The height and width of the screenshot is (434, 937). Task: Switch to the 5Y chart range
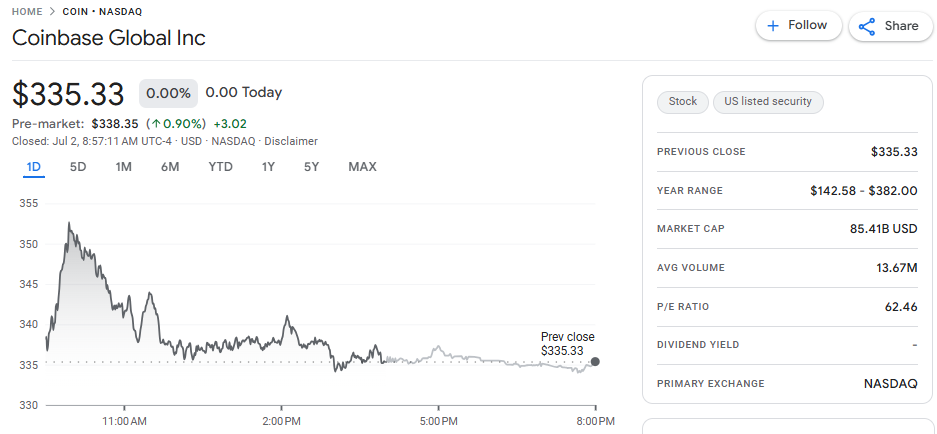click(311, 167)
